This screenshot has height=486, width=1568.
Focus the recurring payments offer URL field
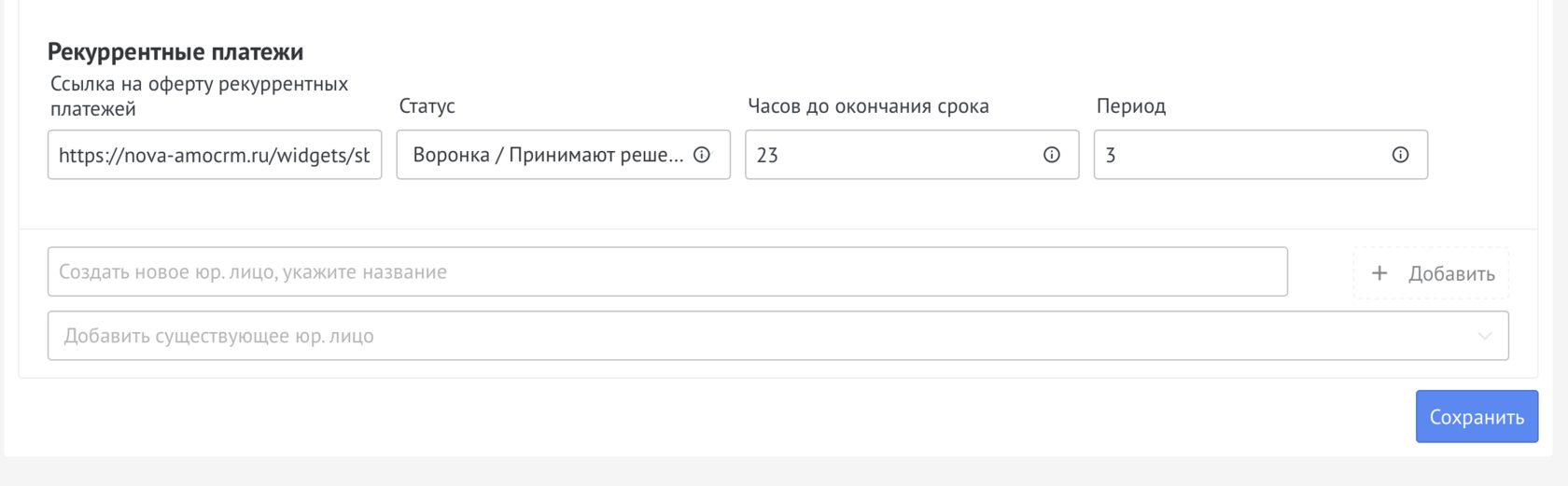[x=215, y=155]
